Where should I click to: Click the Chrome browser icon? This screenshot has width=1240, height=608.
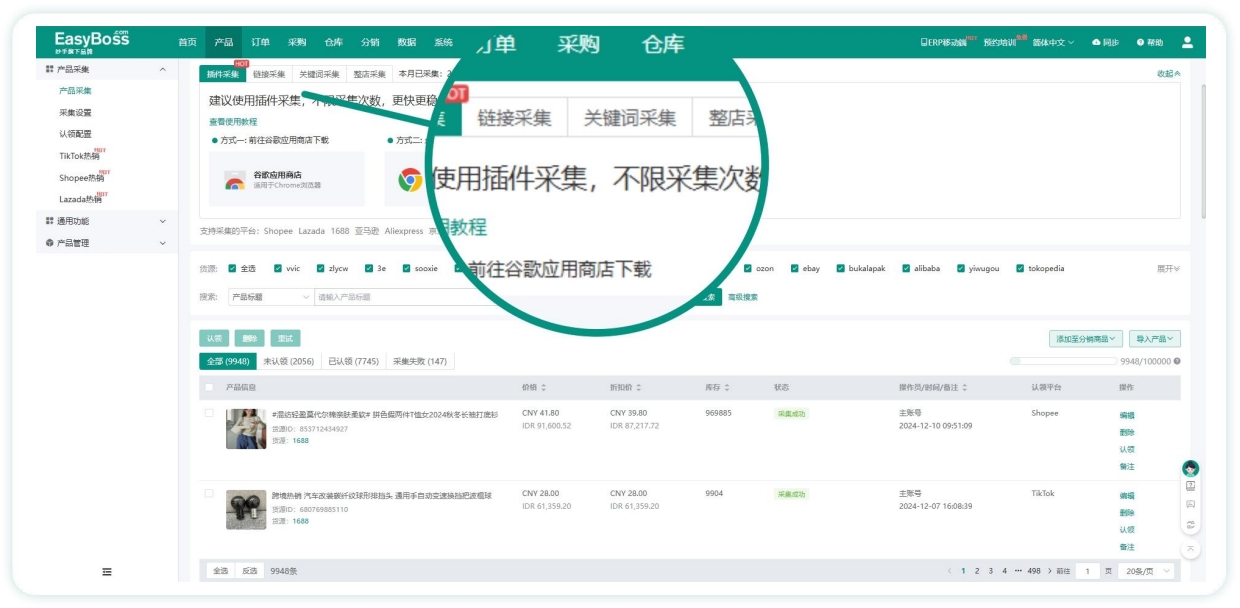(x=410, y=180)
